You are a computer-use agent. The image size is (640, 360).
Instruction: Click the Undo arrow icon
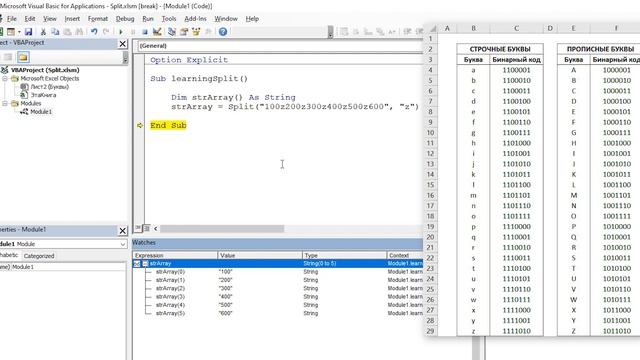pos(94,32)
